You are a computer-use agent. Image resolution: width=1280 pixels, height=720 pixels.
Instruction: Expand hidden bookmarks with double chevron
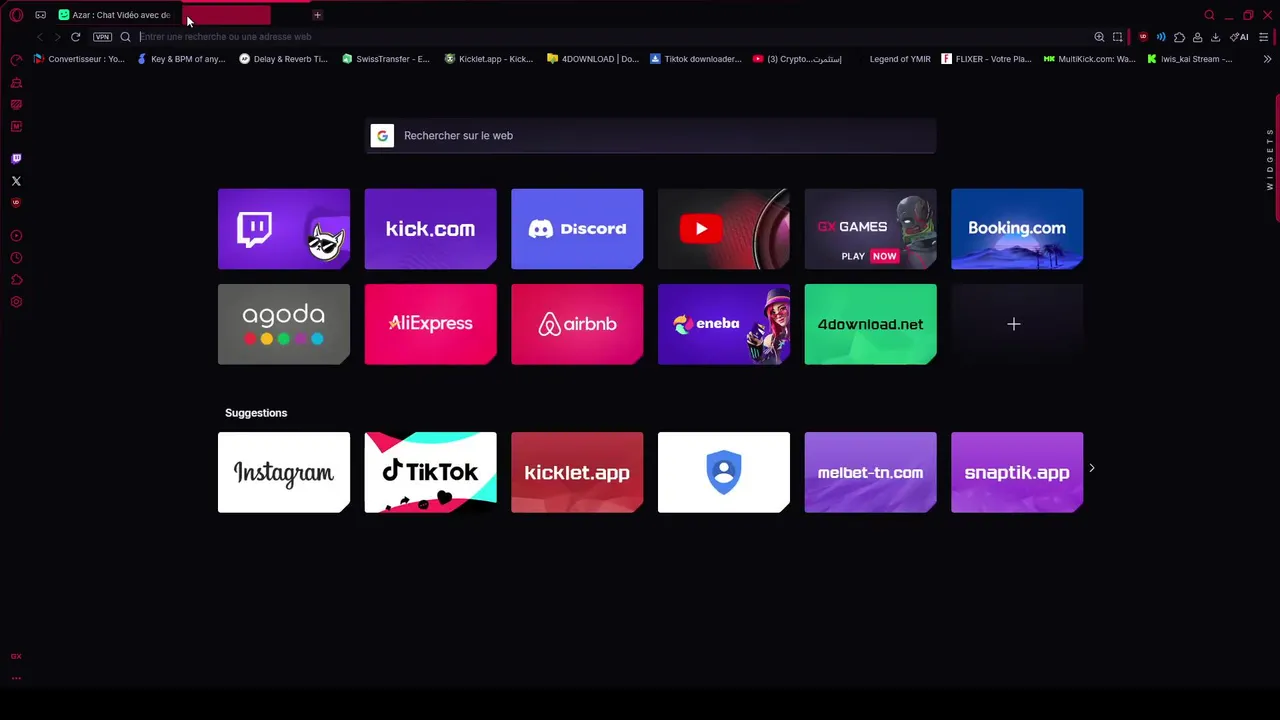(1267, 59)
